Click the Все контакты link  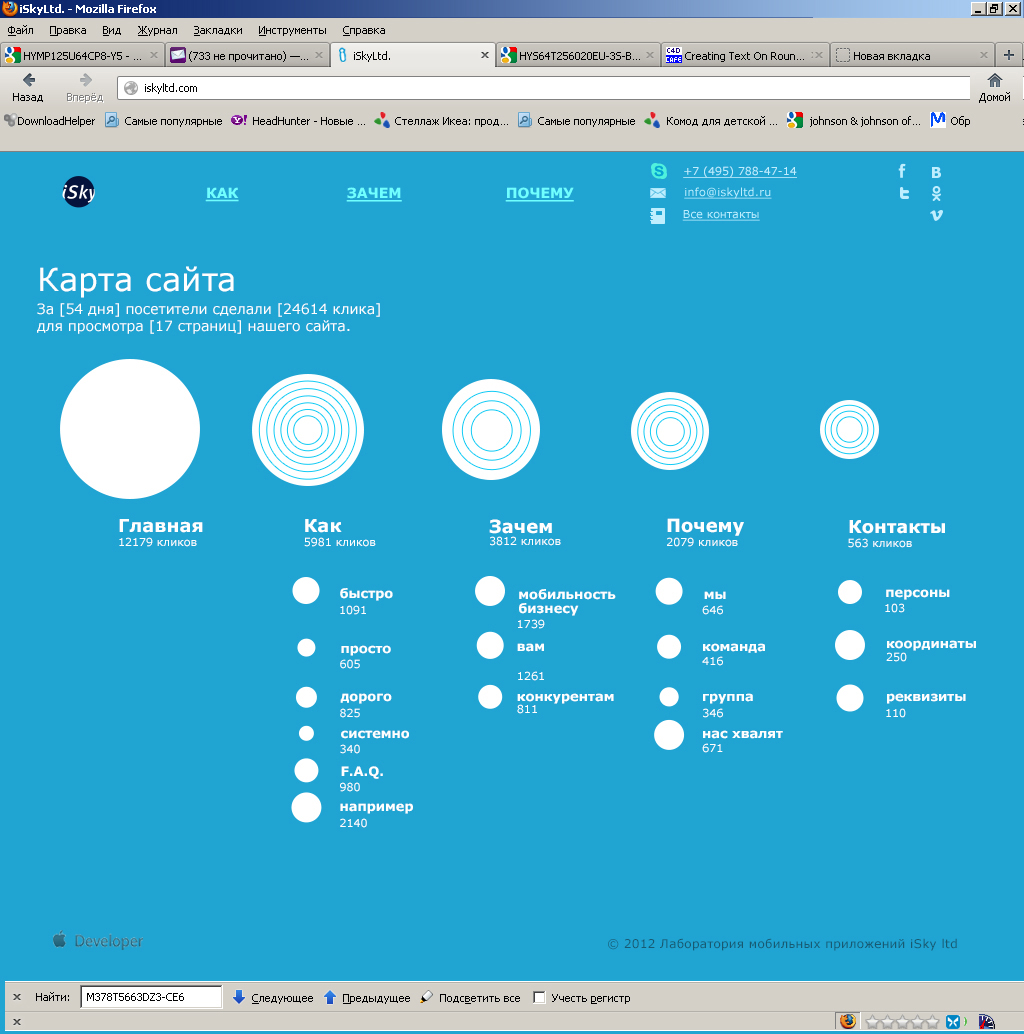721,214
